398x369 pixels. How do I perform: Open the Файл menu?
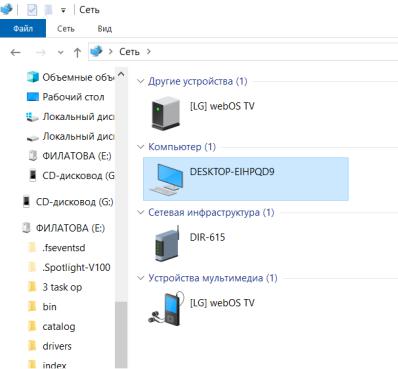pyautogui.click(x=23, y=28)
